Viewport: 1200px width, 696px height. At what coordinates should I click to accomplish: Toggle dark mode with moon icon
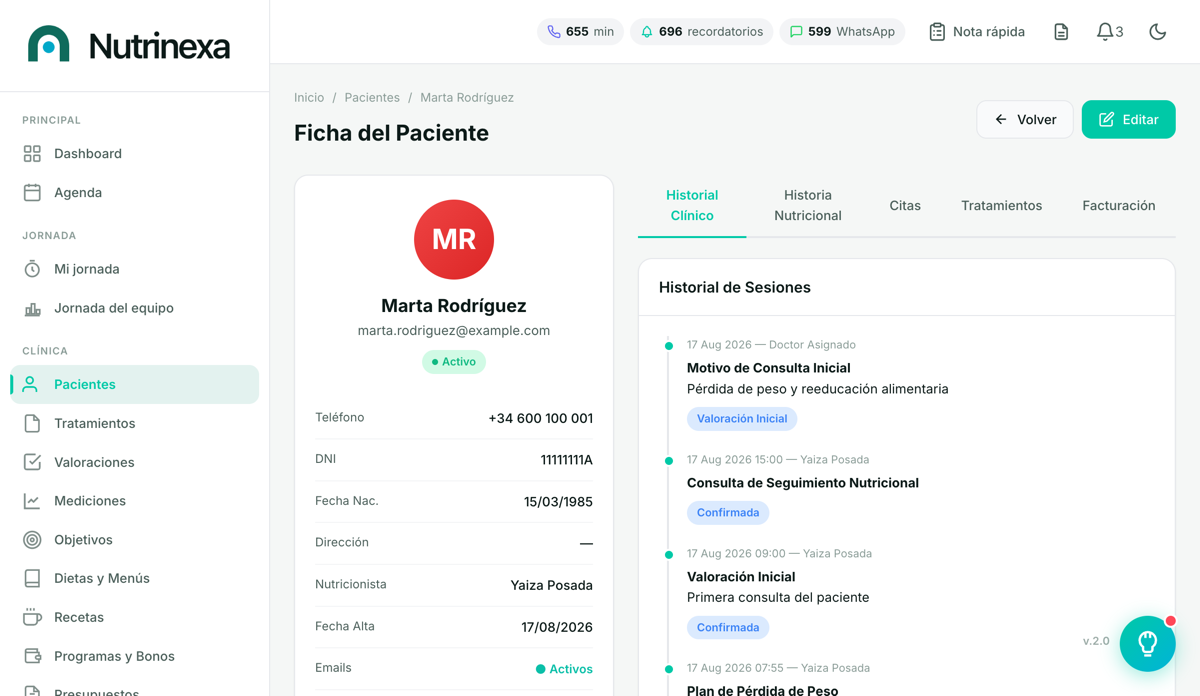click(x=1157, y=32)
